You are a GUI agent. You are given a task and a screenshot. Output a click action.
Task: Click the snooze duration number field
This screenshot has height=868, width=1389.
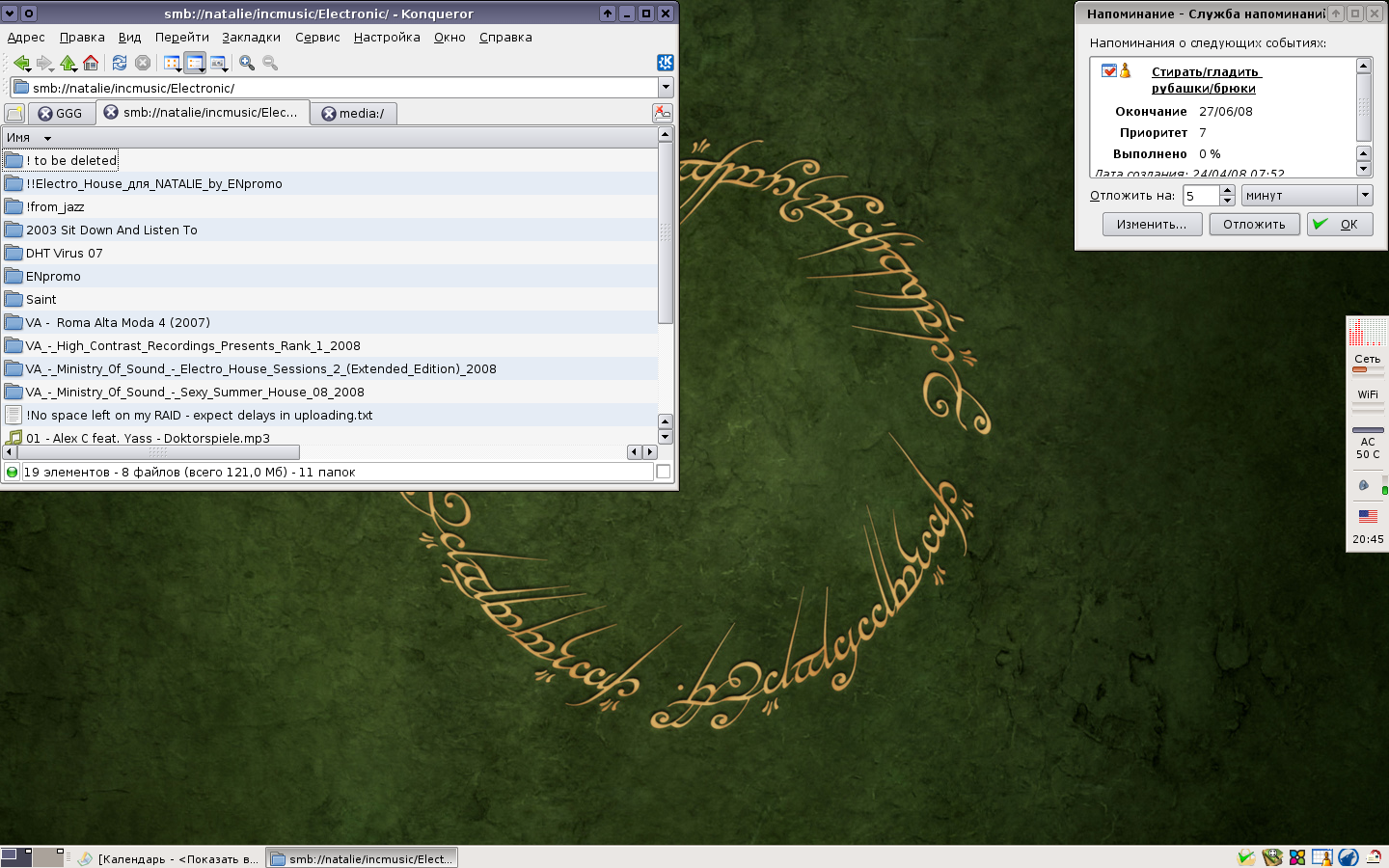1202,196
